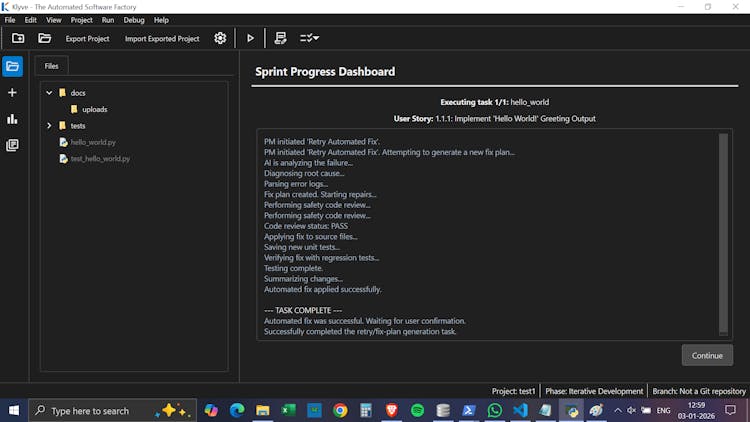Click the Continue button
The image size is (750, 422).
point(706,355)
